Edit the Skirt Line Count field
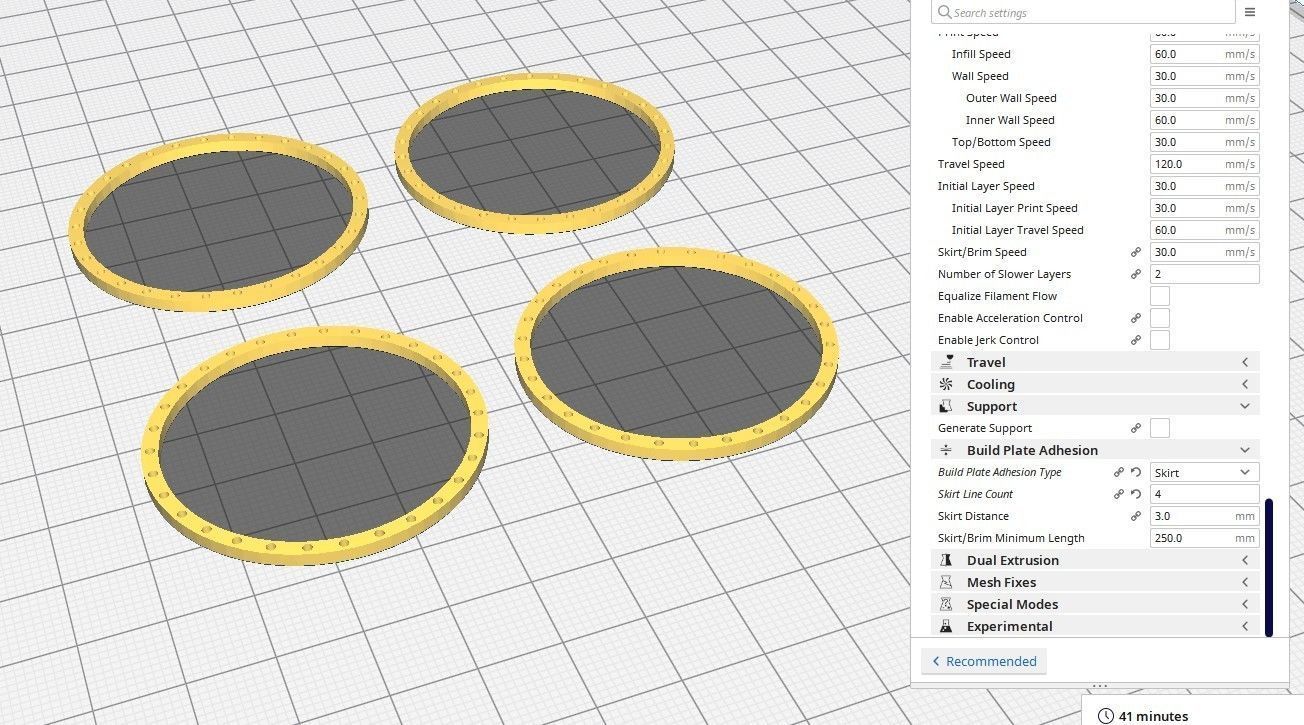 pyautogui.click(x=1205, y=494)
